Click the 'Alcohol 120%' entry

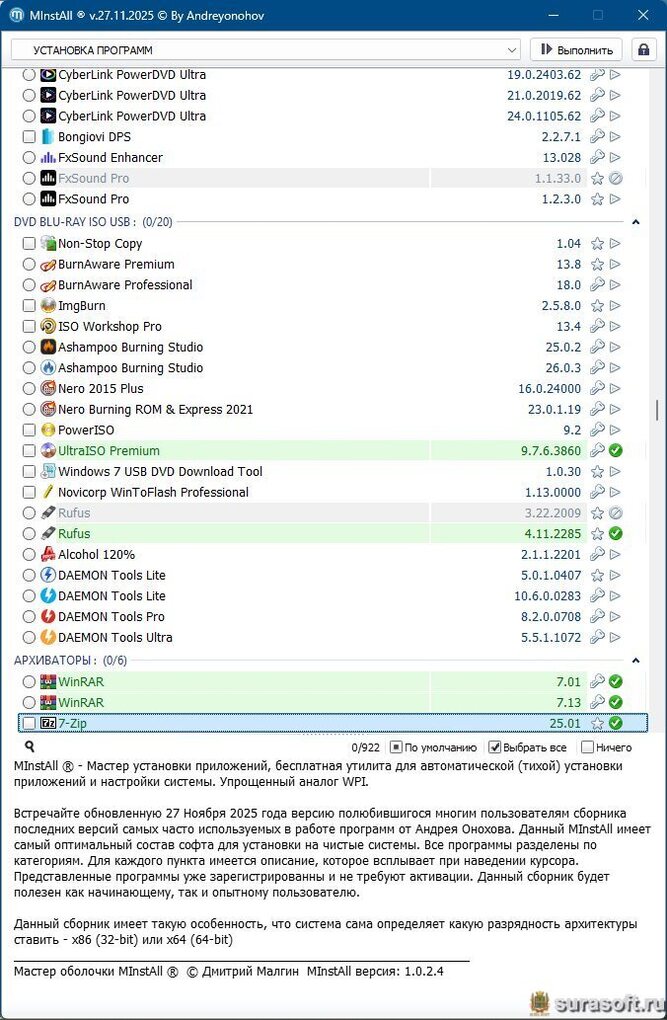(96, 554)
